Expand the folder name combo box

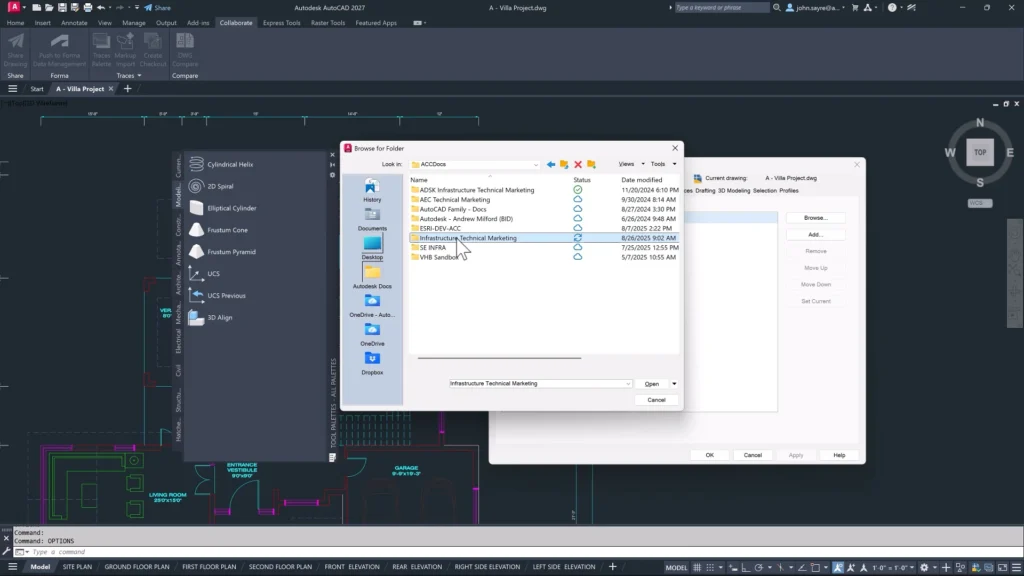pyautogui.click(x=628, y=384)
